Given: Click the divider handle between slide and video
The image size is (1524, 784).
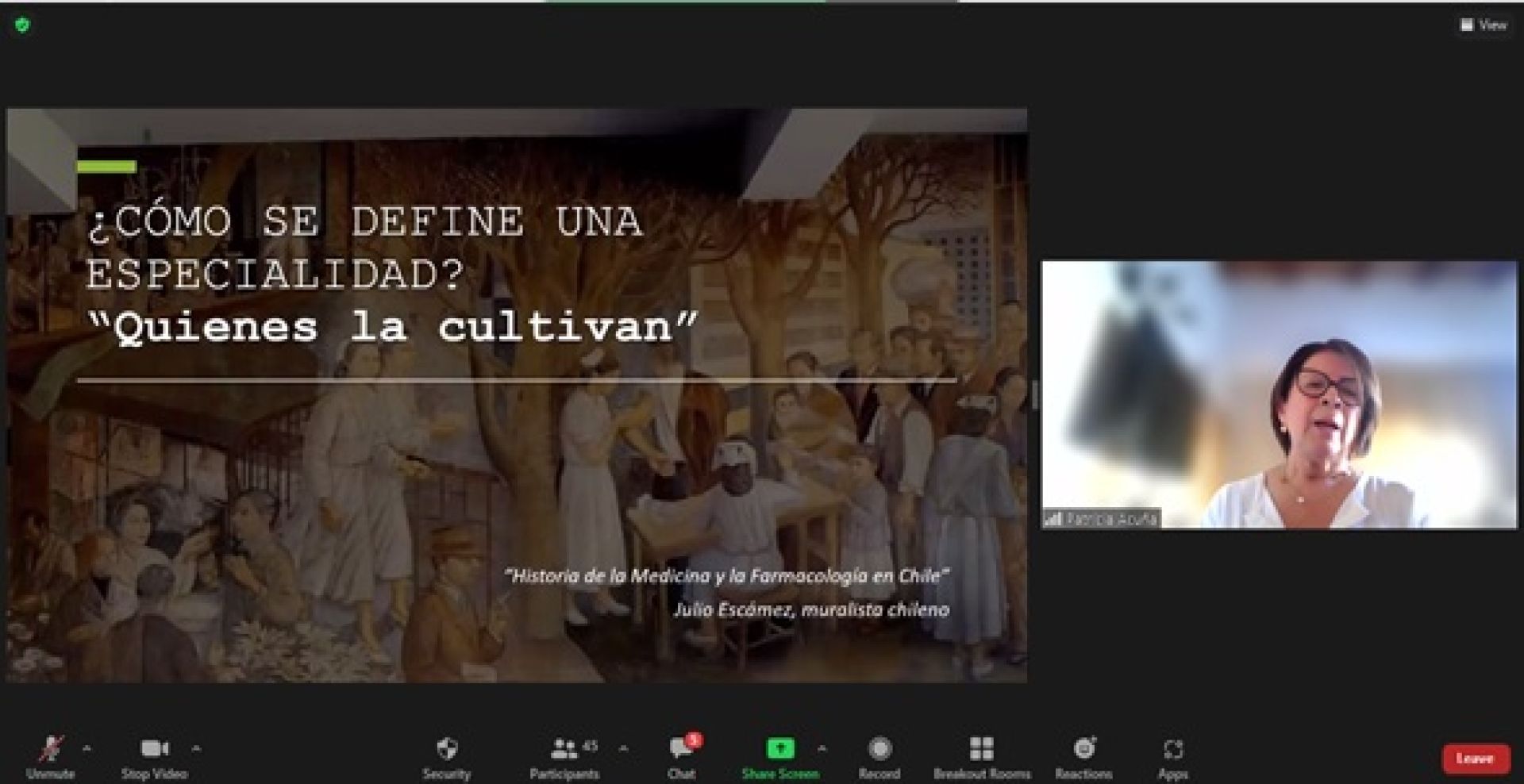Looking at the screenshot, I should coord(1033,395).
